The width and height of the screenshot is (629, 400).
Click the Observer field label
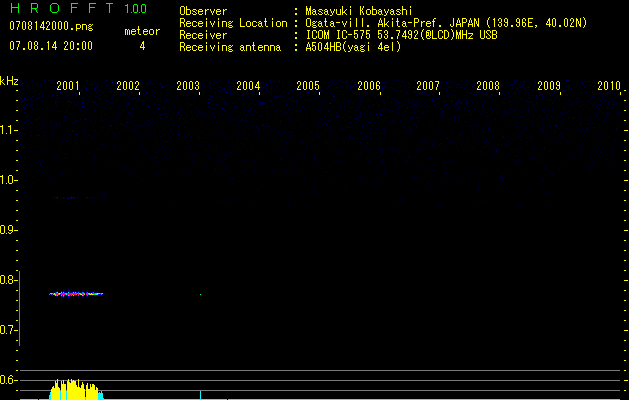click(203, 11)
